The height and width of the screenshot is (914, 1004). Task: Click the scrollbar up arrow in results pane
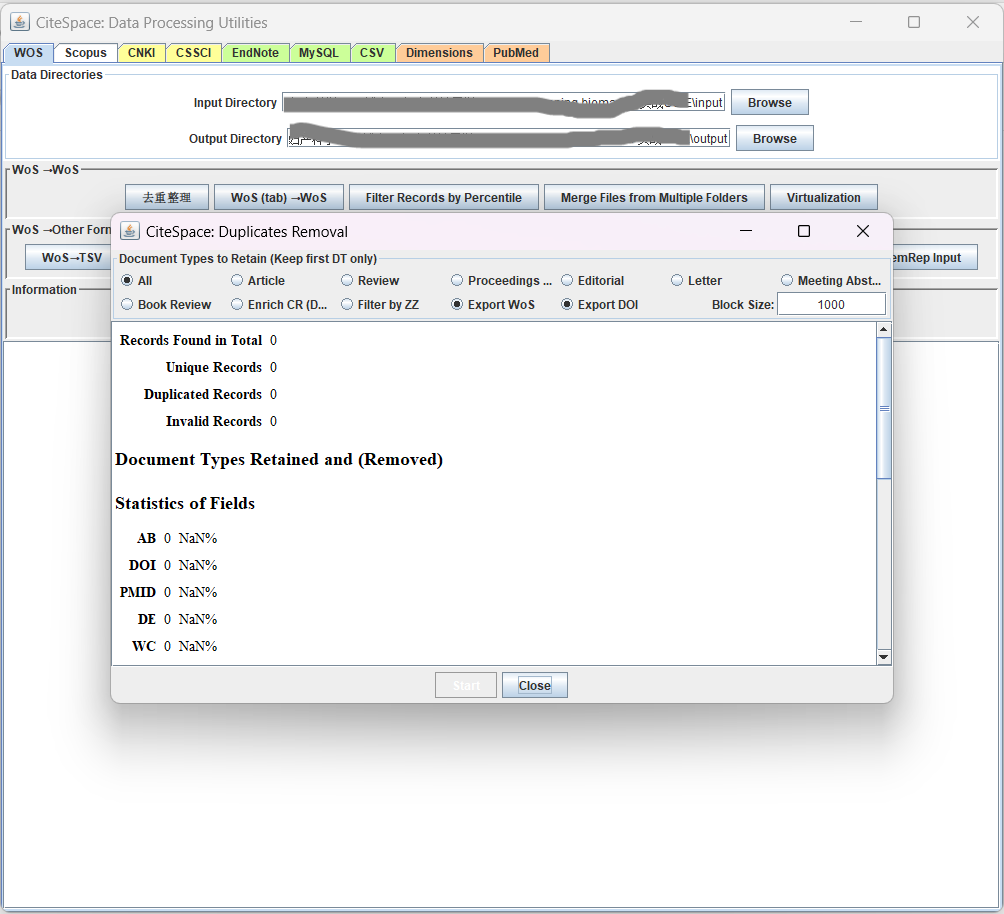pos(884,329)
